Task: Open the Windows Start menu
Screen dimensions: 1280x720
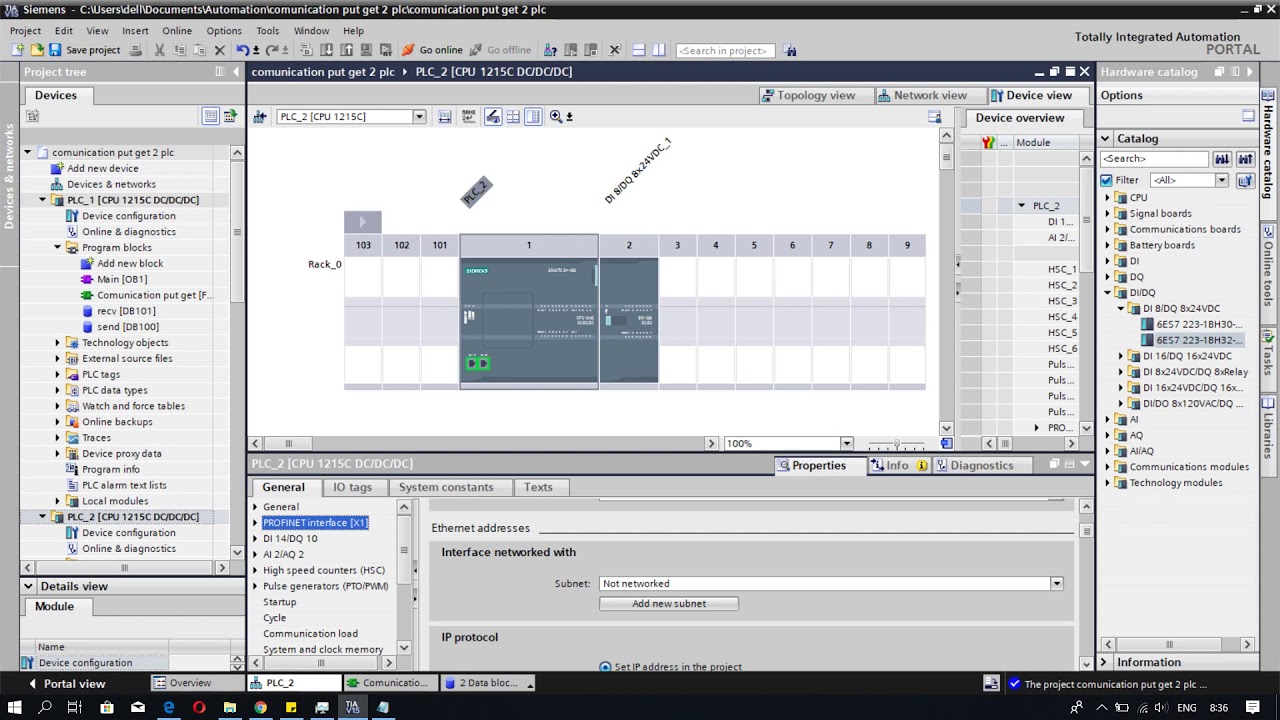Action: click(x=15, y=707)
